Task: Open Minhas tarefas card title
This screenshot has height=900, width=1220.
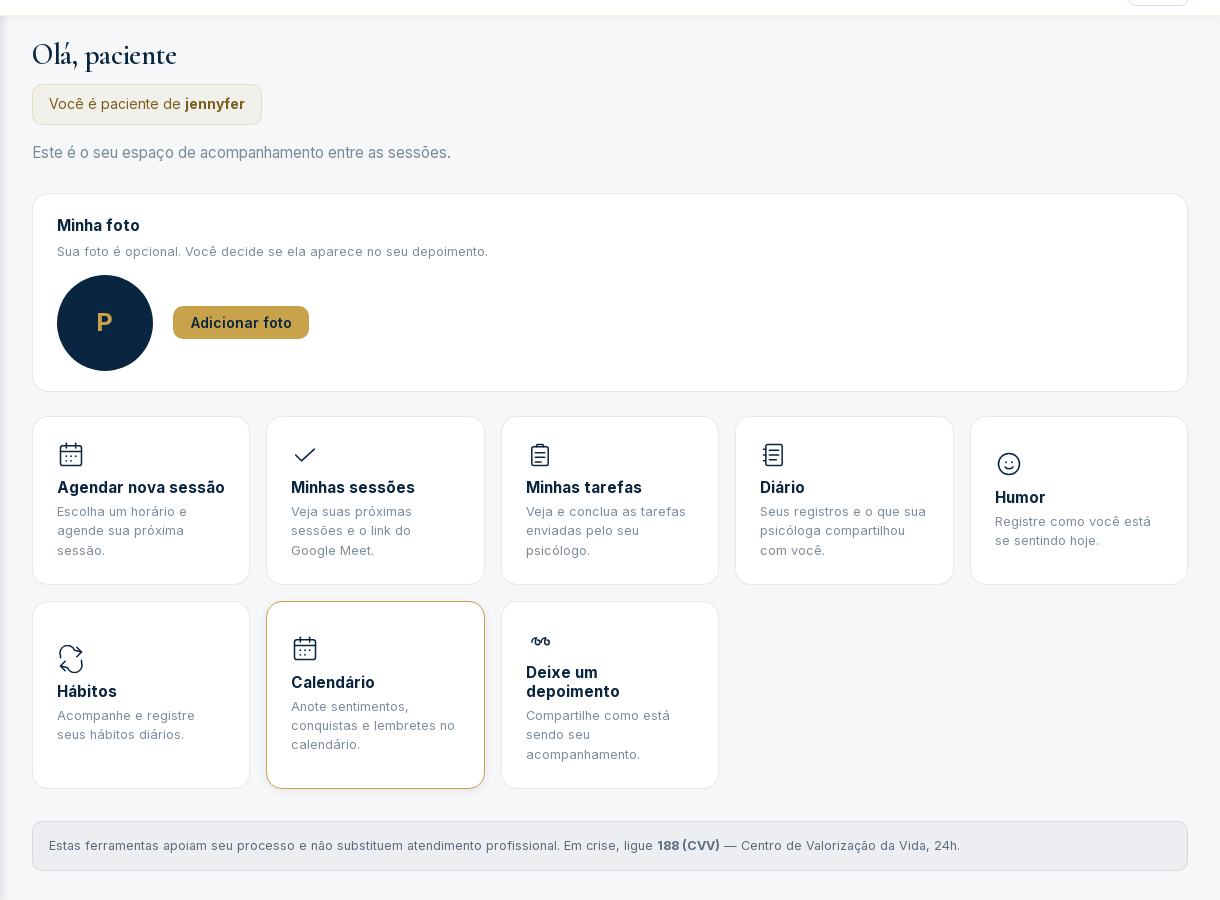Action: [584, 487]
